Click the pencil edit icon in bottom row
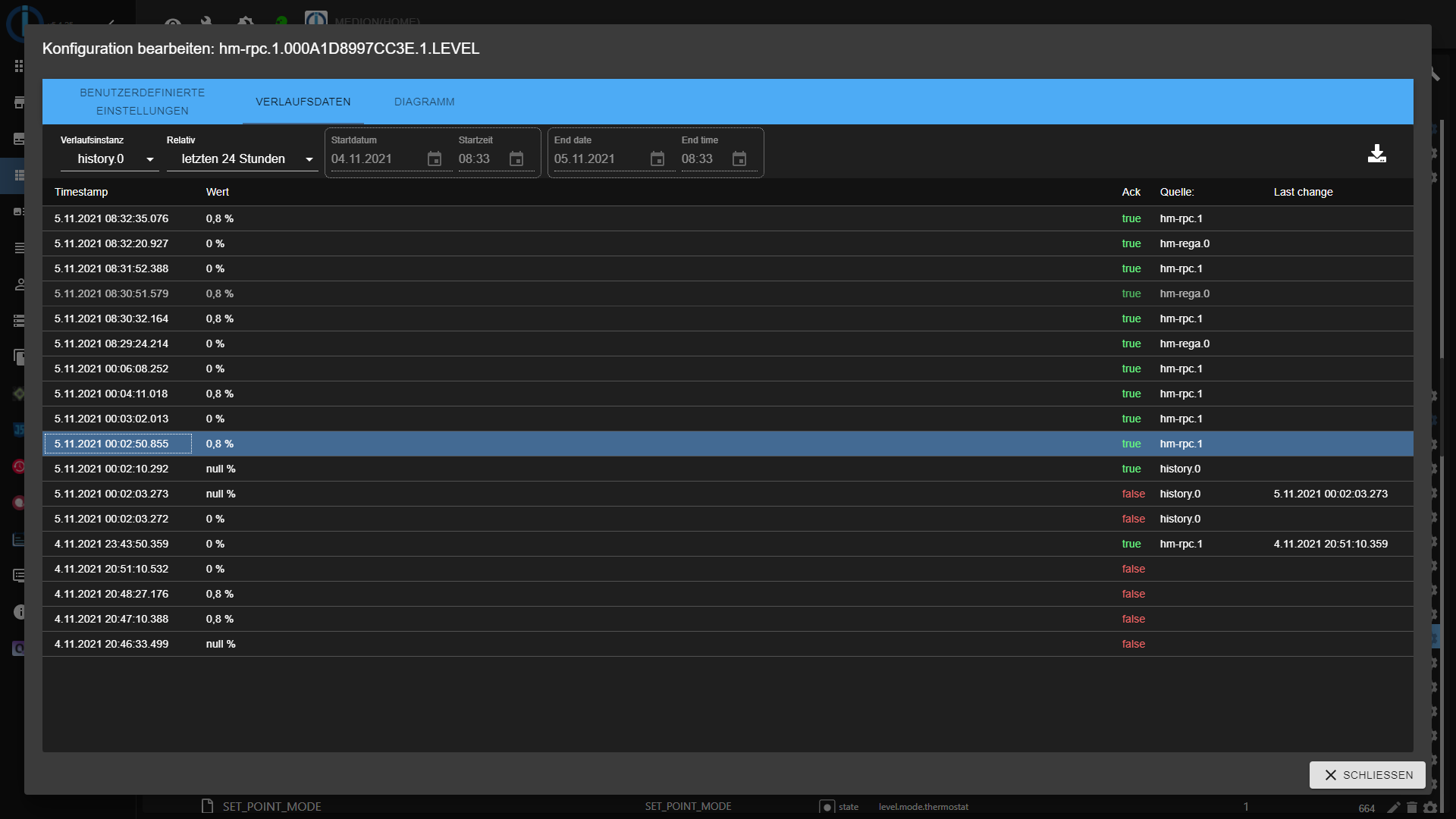1456x819 pixels. click(1393, 808)
